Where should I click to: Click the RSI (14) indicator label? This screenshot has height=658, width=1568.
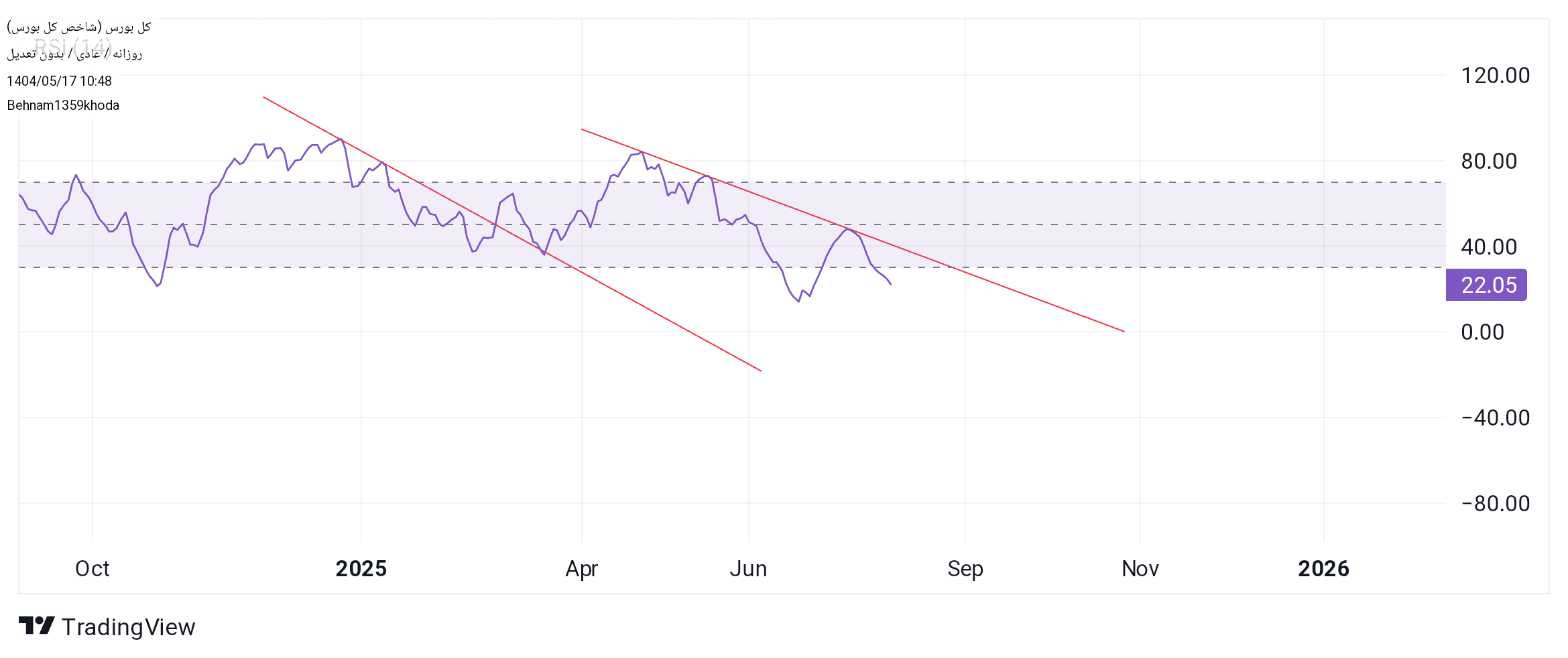tap(72, 47)
